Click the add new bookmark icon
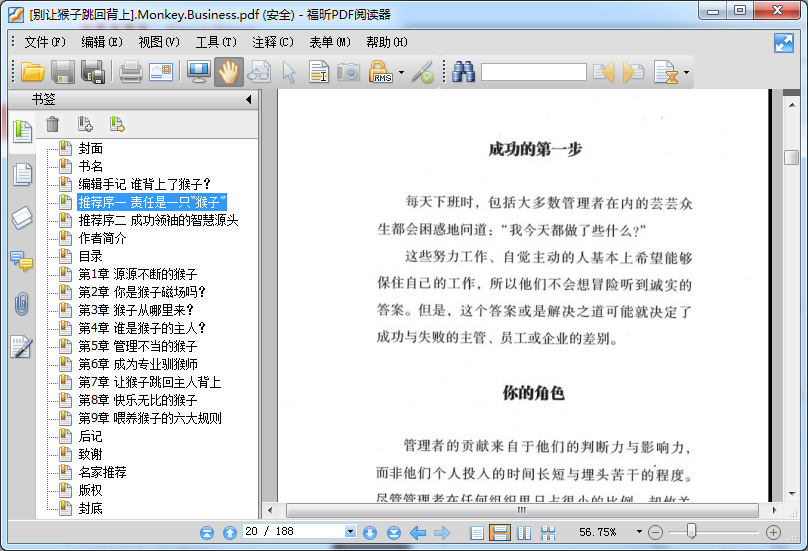This screenshot has height=551, width=808. coord(85,124)
